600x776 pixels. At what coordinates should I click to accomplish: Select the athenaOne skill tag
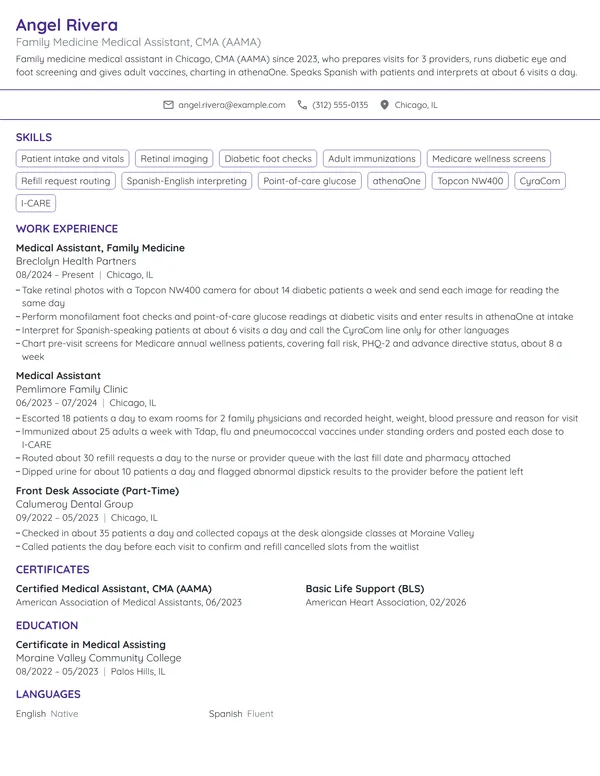point(397,181)
